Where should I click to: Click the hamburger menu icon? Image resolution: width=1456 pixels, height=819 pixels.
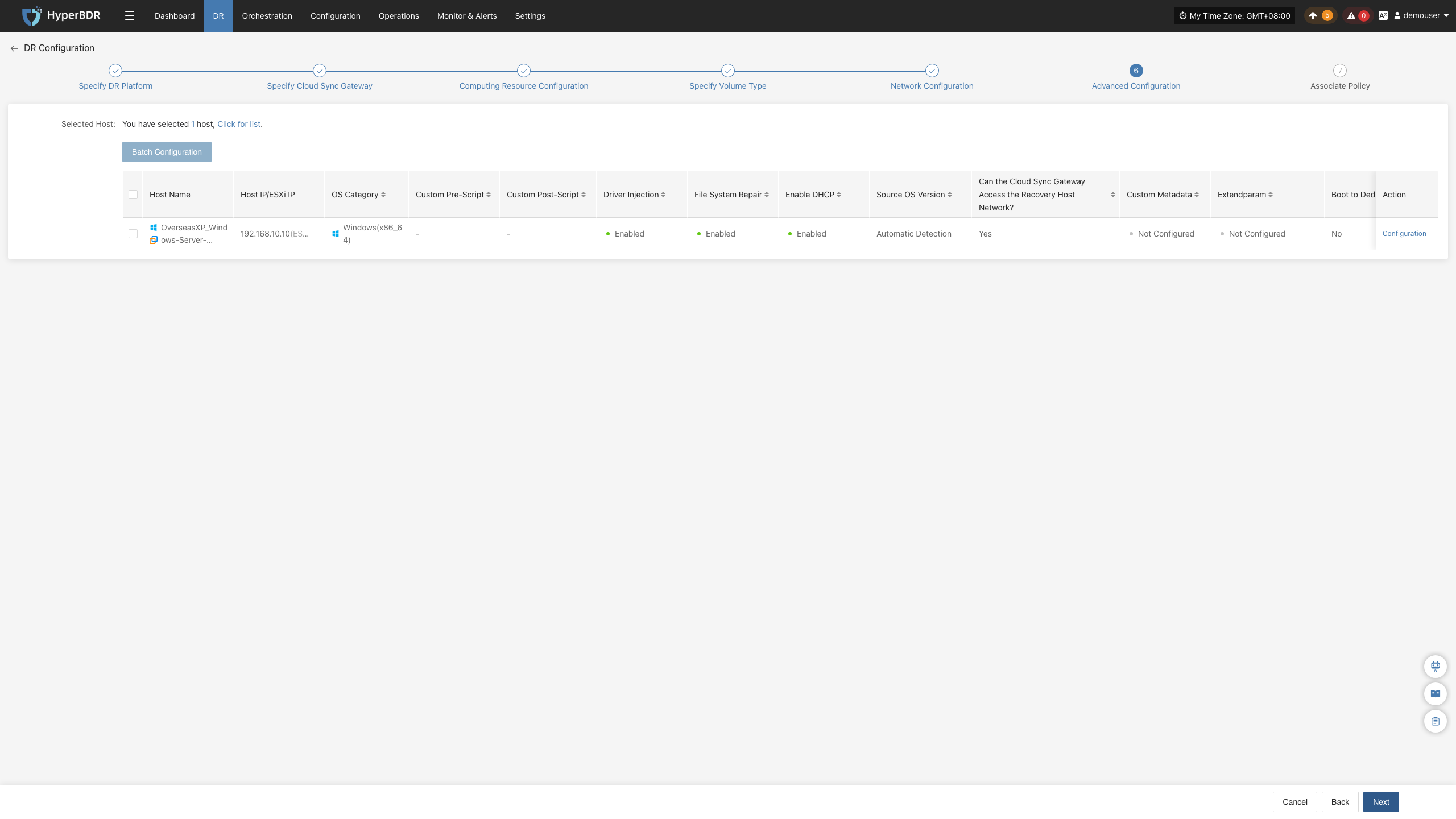pyautogui.click(x=130, y=16)
